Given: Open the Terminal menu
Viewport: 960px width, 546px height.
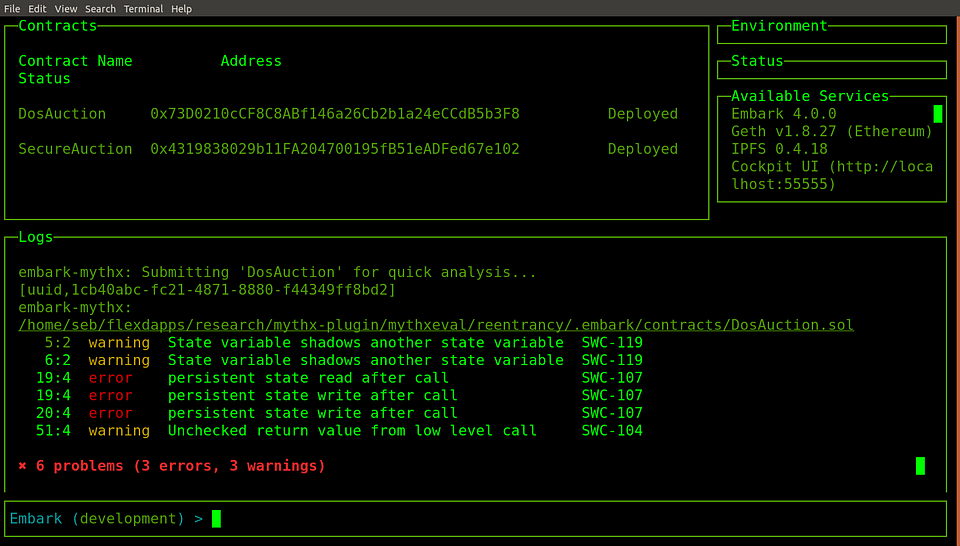Looking at the screenshot, I should tap(143, 9).
